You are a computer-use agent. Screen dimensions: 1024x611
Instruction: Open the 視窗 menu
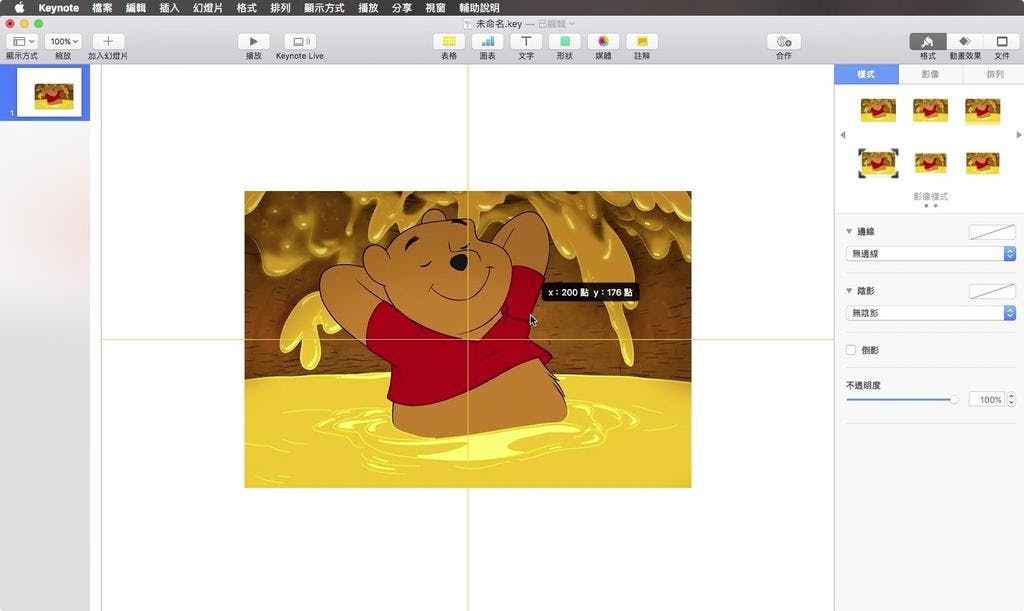tap(436, 8)
